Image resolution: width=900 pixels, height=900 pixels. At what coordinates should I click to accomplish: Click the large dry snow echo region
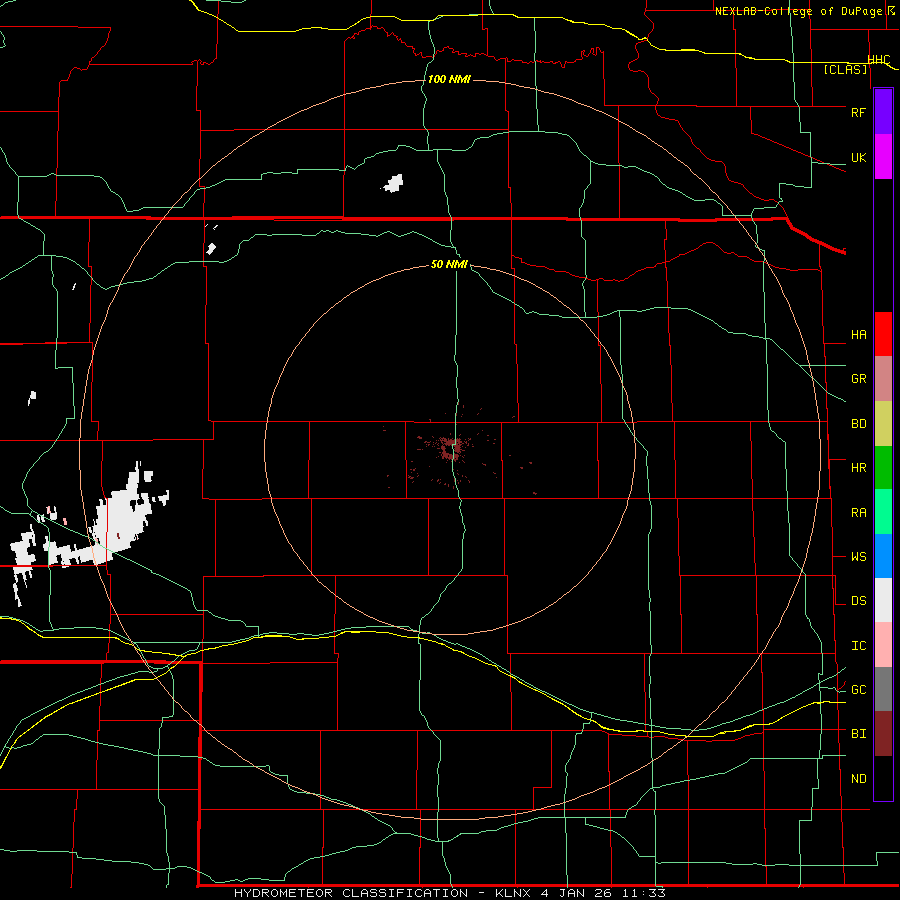[x=125, y=515]
